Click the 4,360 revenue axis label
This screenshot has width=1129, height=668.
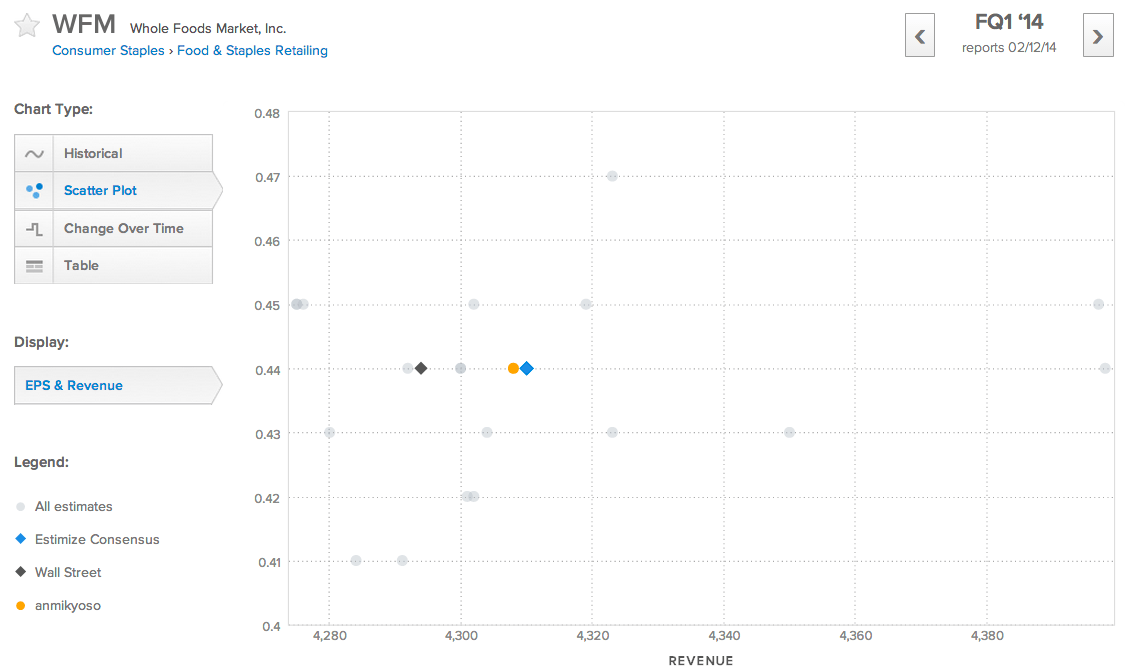pyautogui.click(x=855, y=636)
